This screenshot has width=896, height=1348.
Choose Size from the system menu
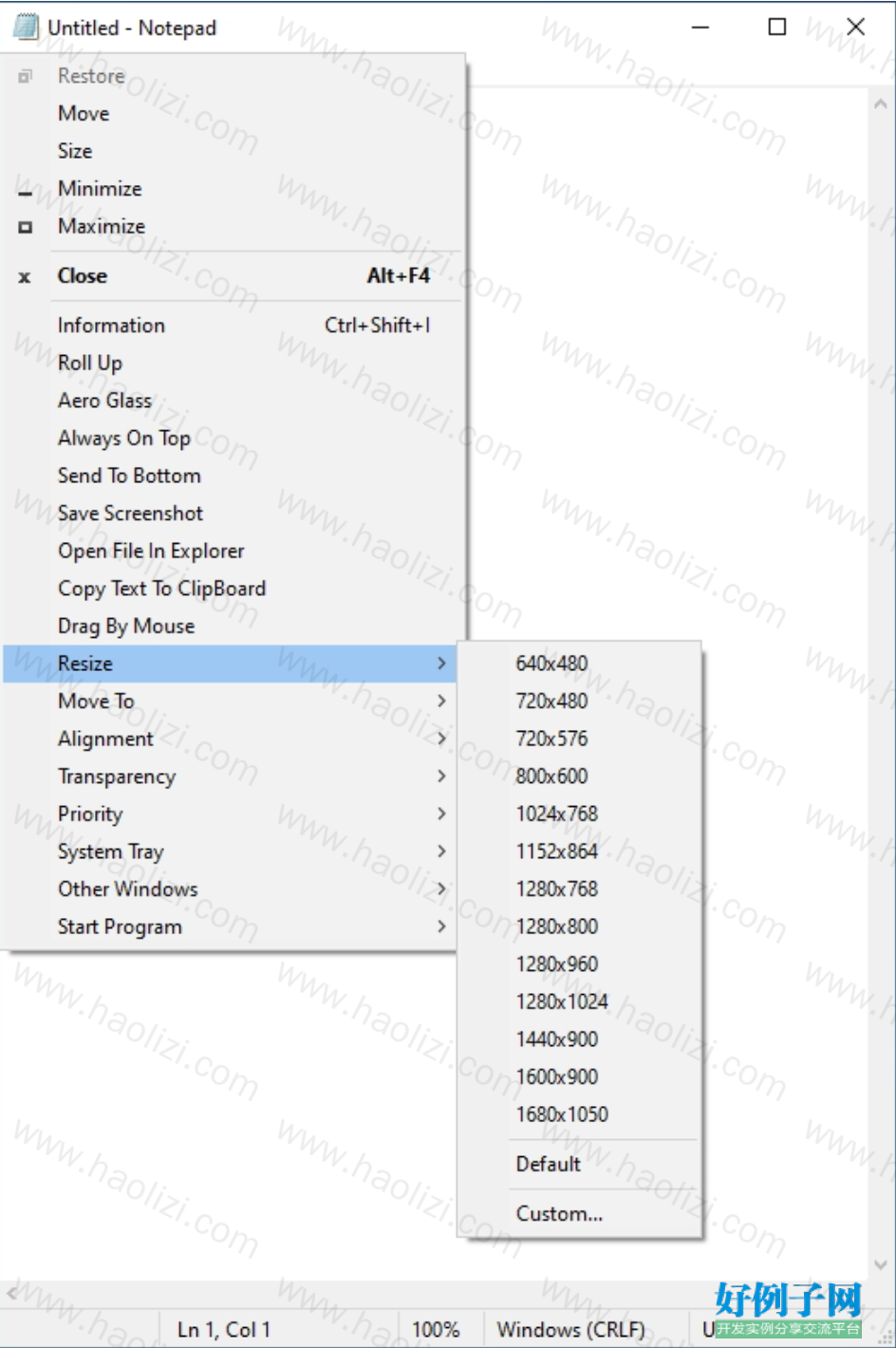pos(233,151)
